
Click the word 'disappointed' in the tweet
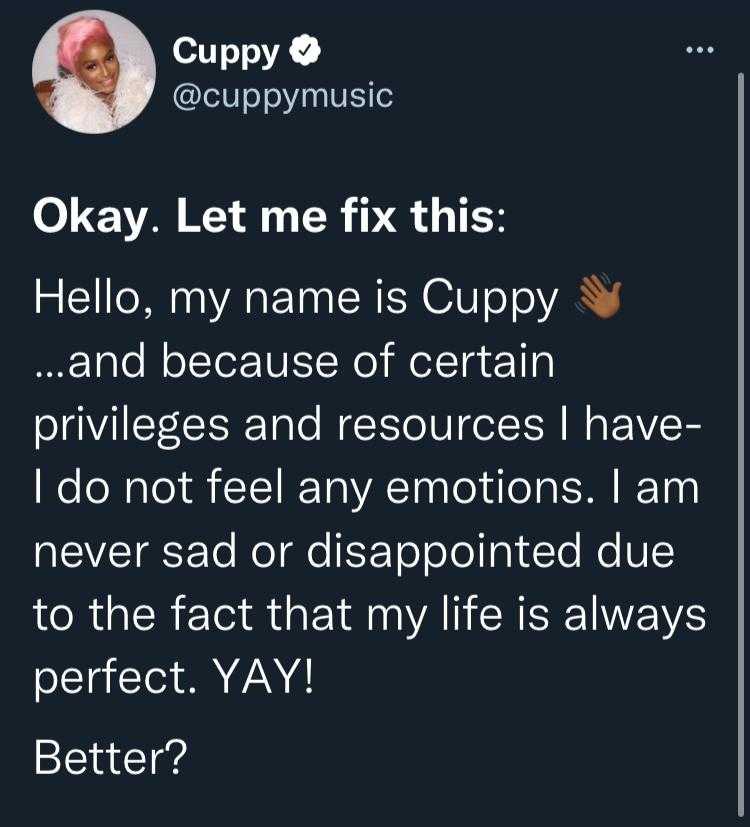tap(444, 554)
